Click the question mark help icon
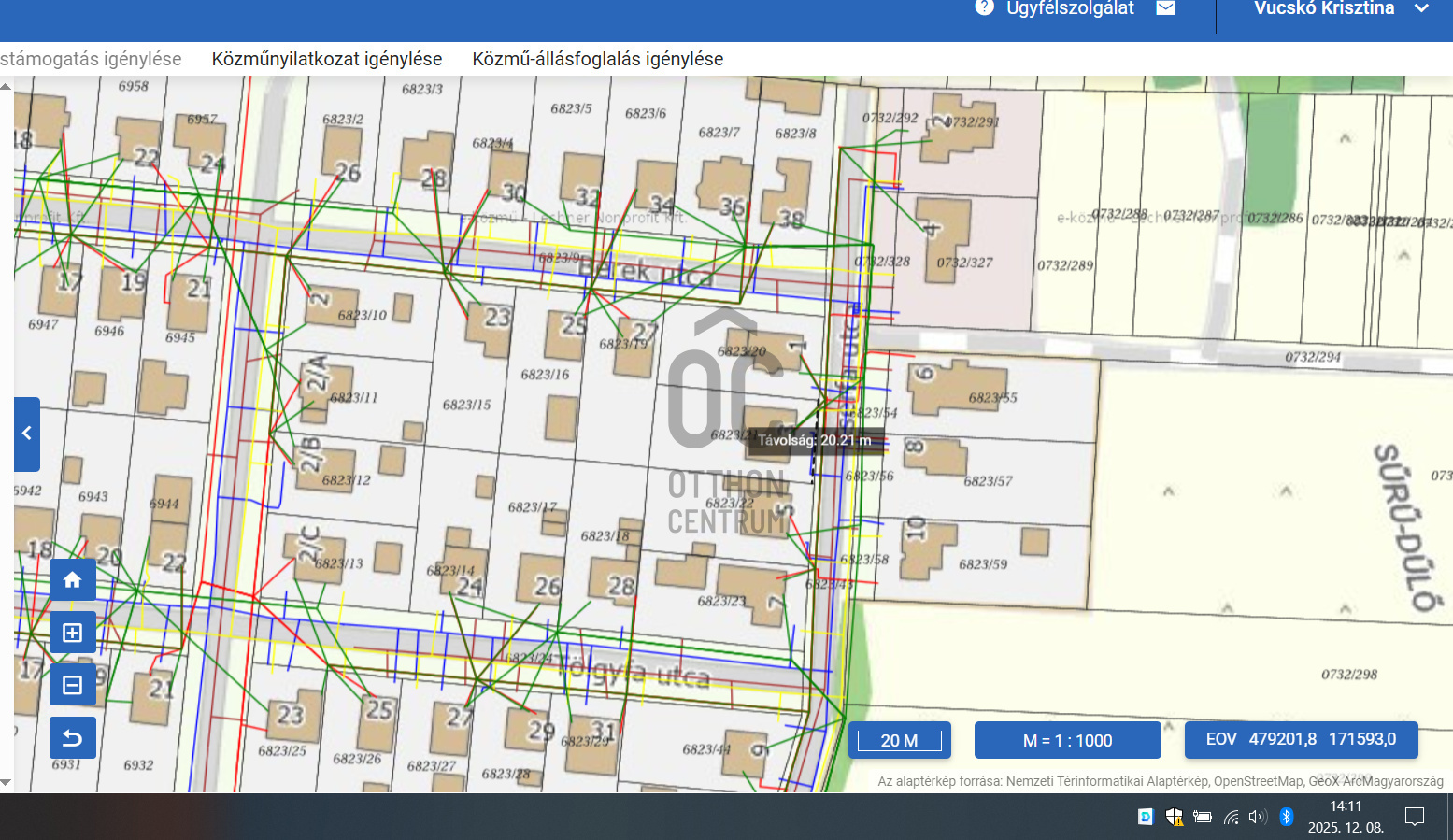The image size is (1453, 840). pyautogui.click(x=984, y=8)
